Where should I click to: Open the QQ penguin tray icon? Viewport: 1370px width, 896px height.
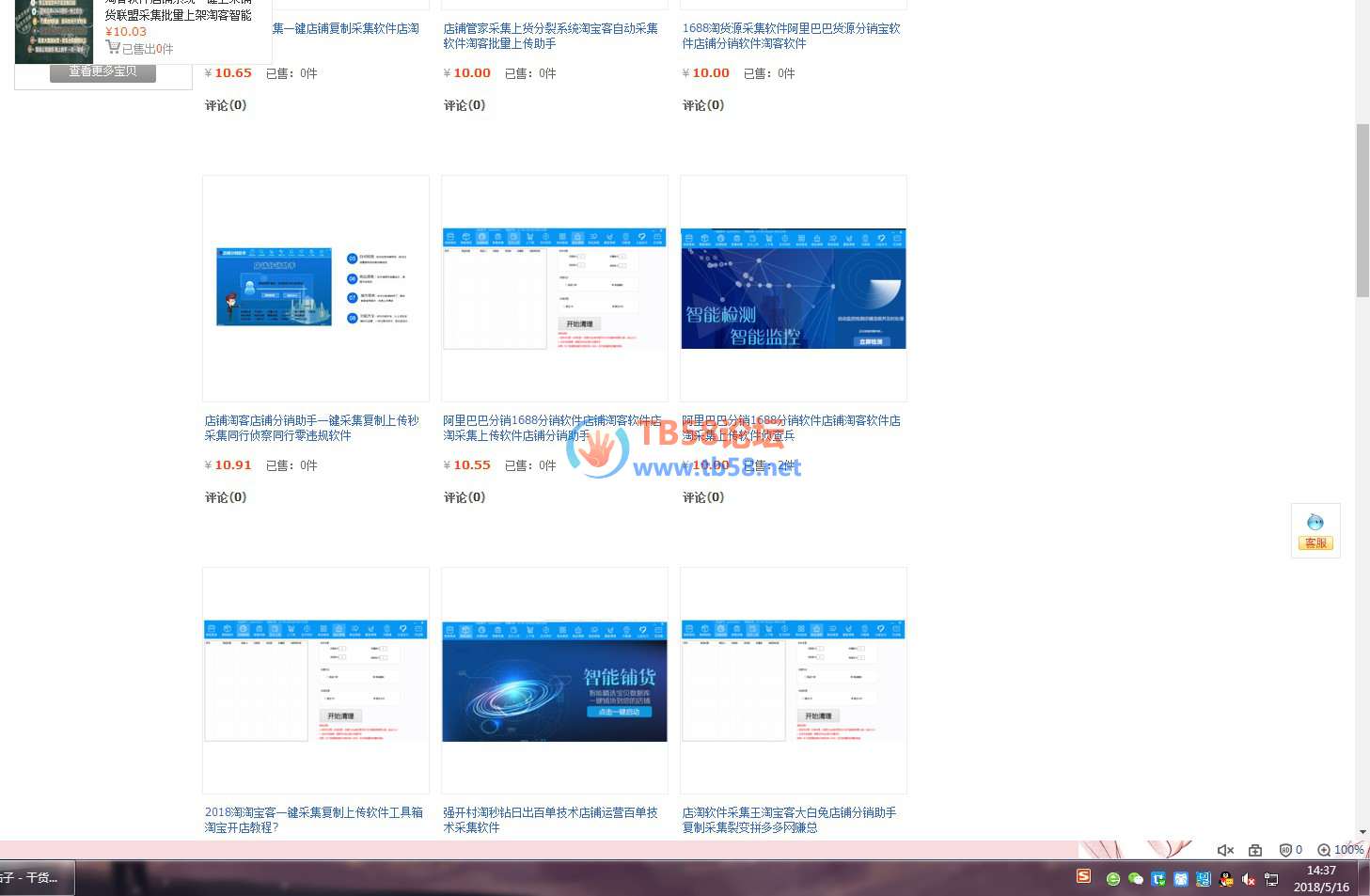(x=1226, y=879)
